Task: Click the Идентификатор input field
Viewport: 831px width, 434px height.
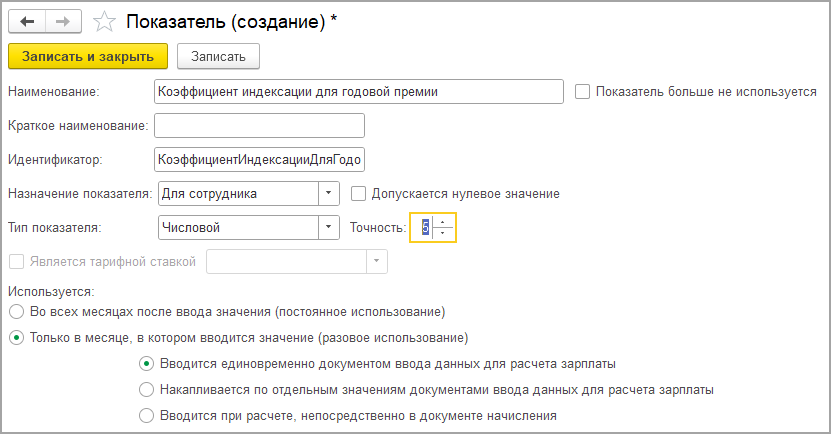Action: pos(259,159)
